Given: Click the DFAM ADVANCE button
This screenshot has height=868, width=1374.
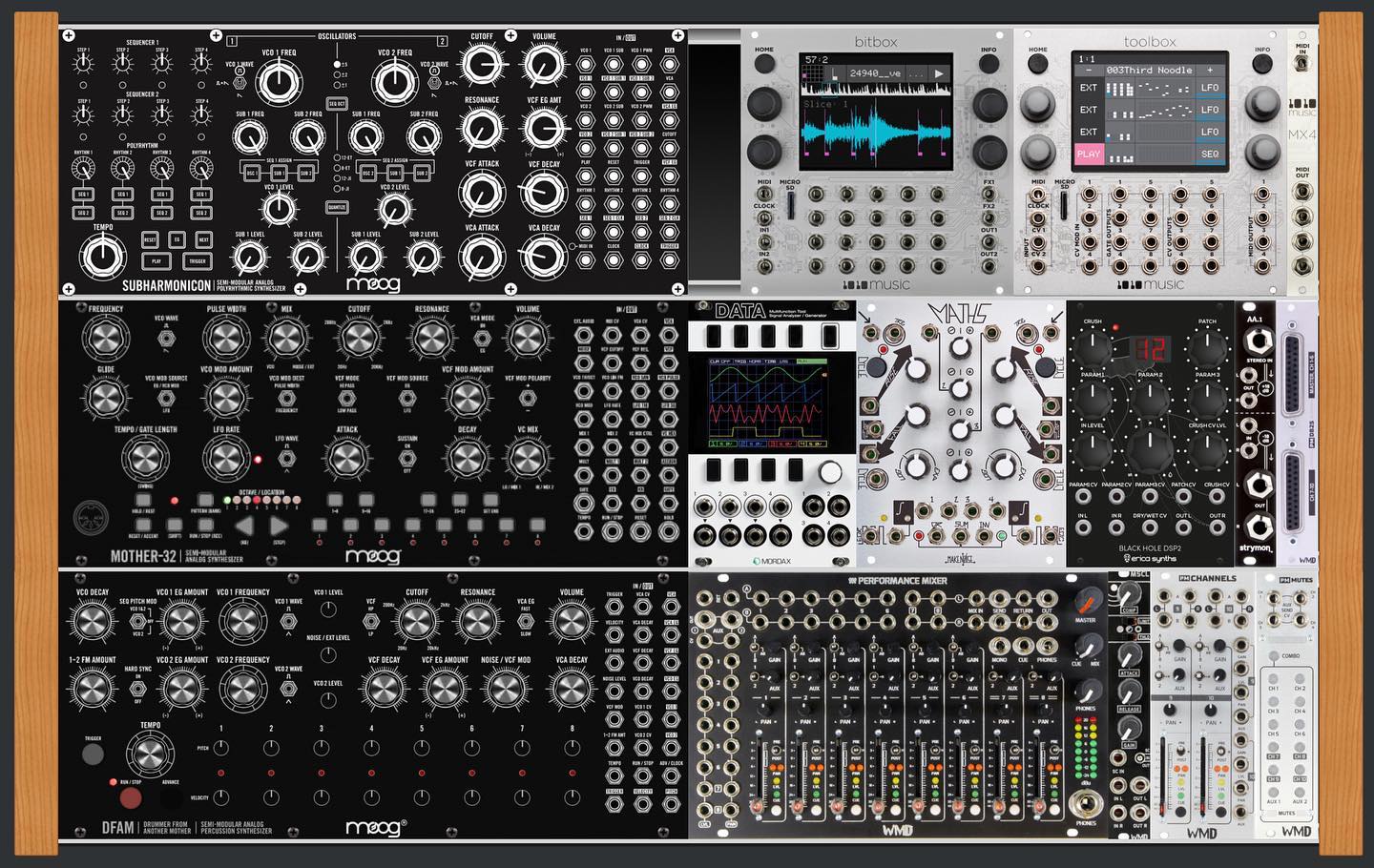Looking at the screenshot, I should [170, 800].
